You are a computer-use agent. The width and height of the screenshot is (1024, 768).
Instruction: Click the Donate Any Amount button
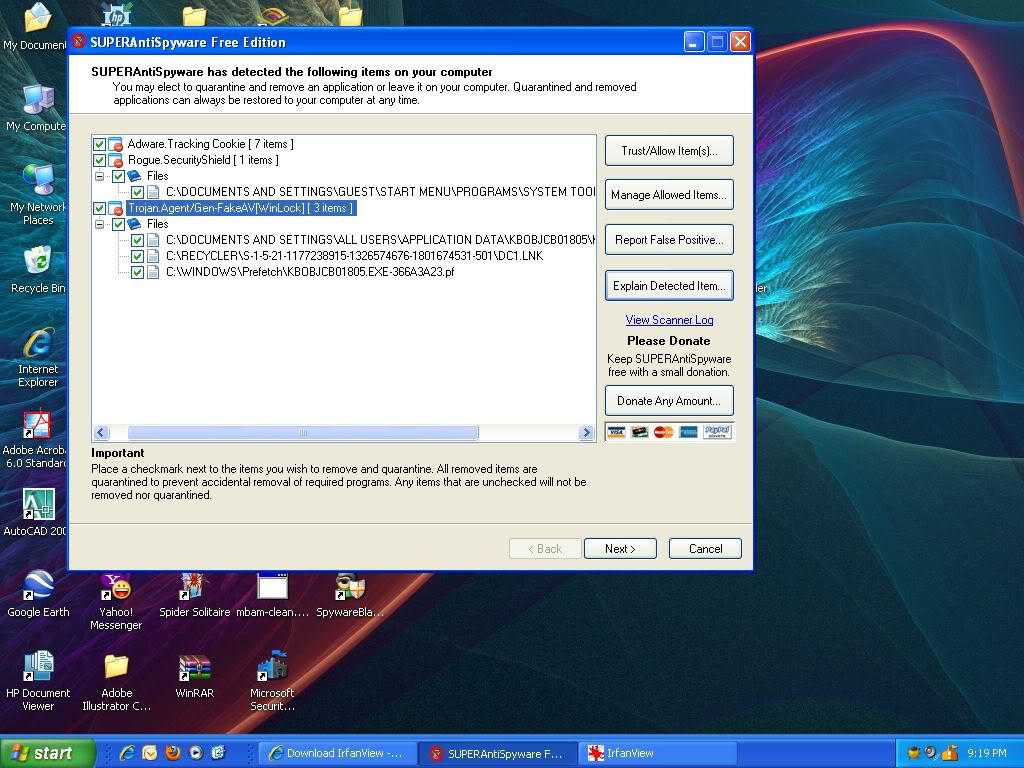669,401
